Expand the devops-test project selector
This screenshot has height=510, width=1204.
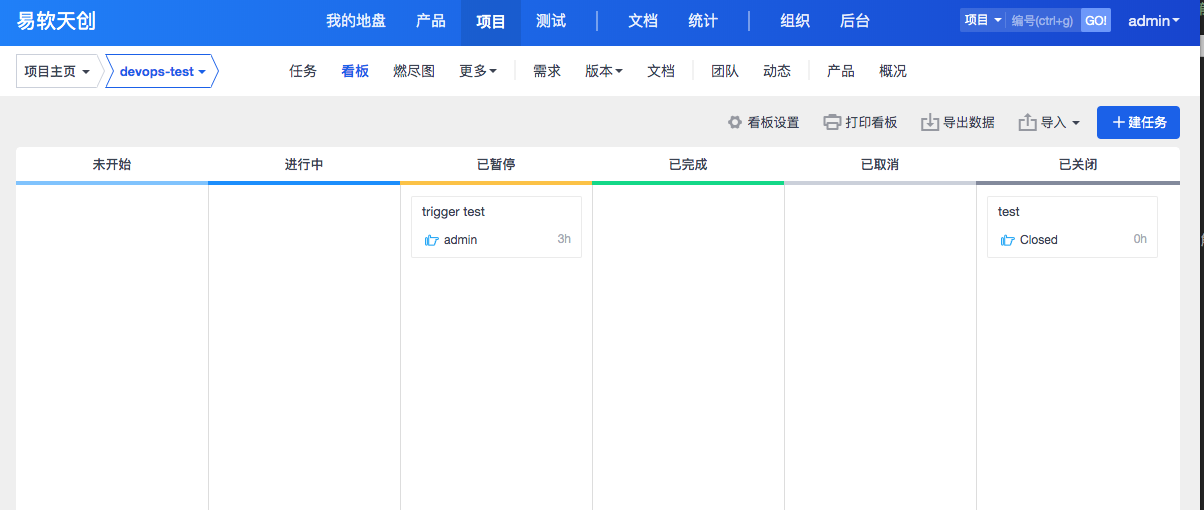162,72
